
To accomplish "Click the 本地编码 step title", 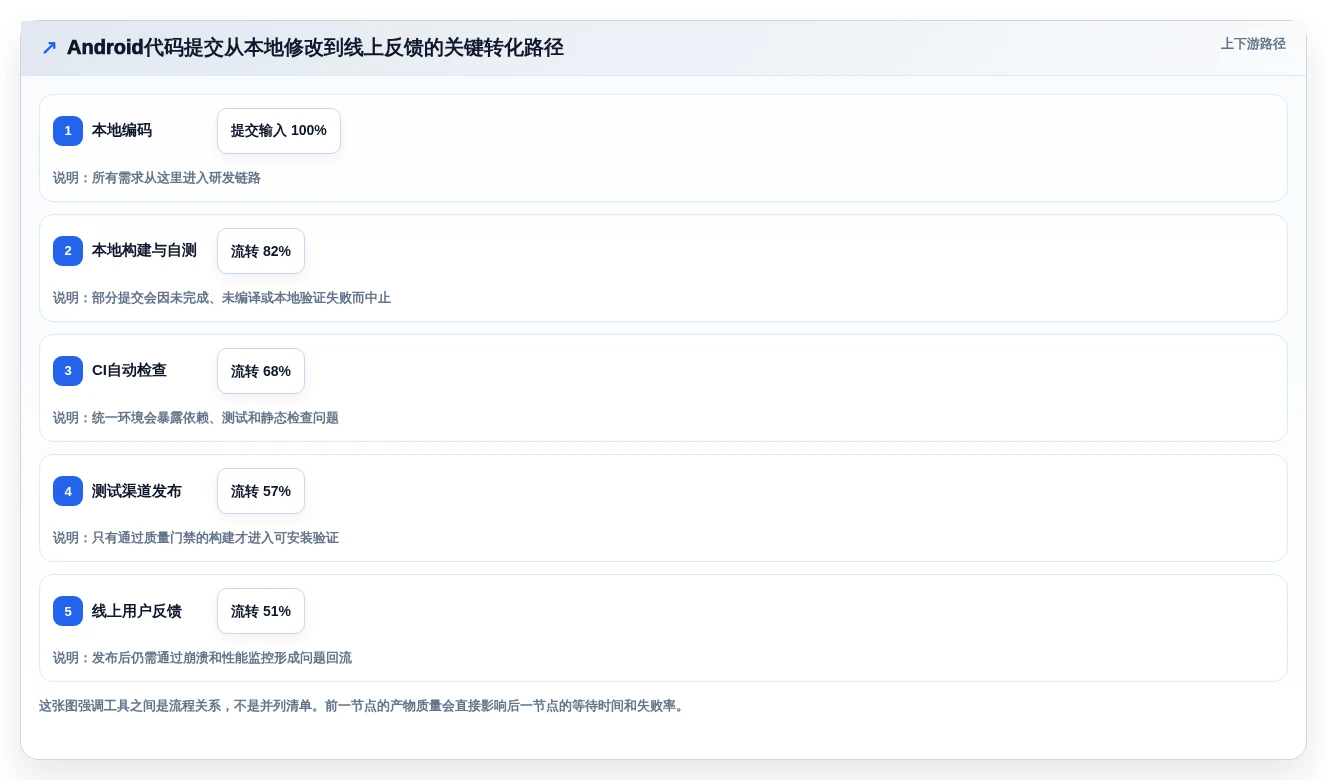I will pos(122,131).
